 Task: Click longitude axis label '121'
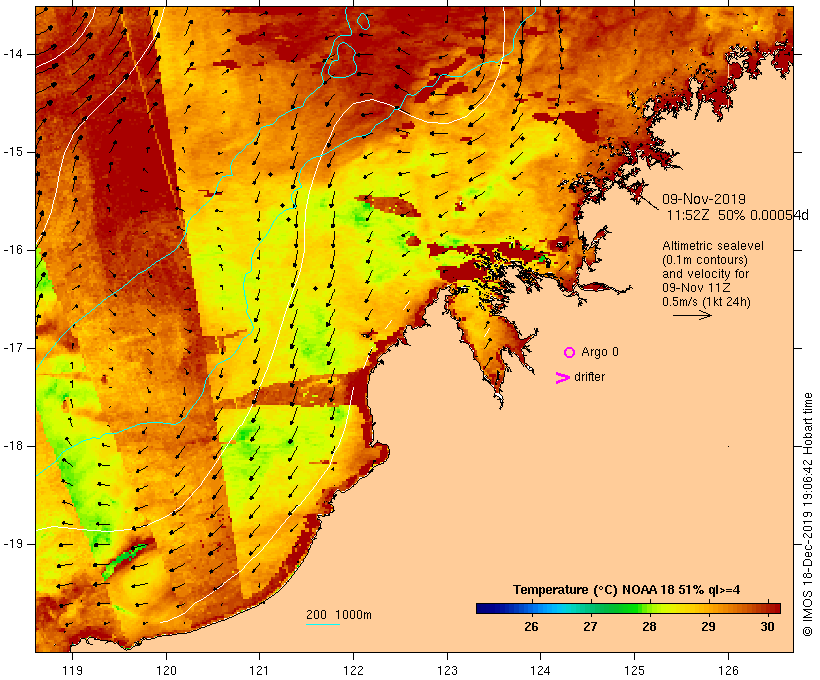(259, 670)
